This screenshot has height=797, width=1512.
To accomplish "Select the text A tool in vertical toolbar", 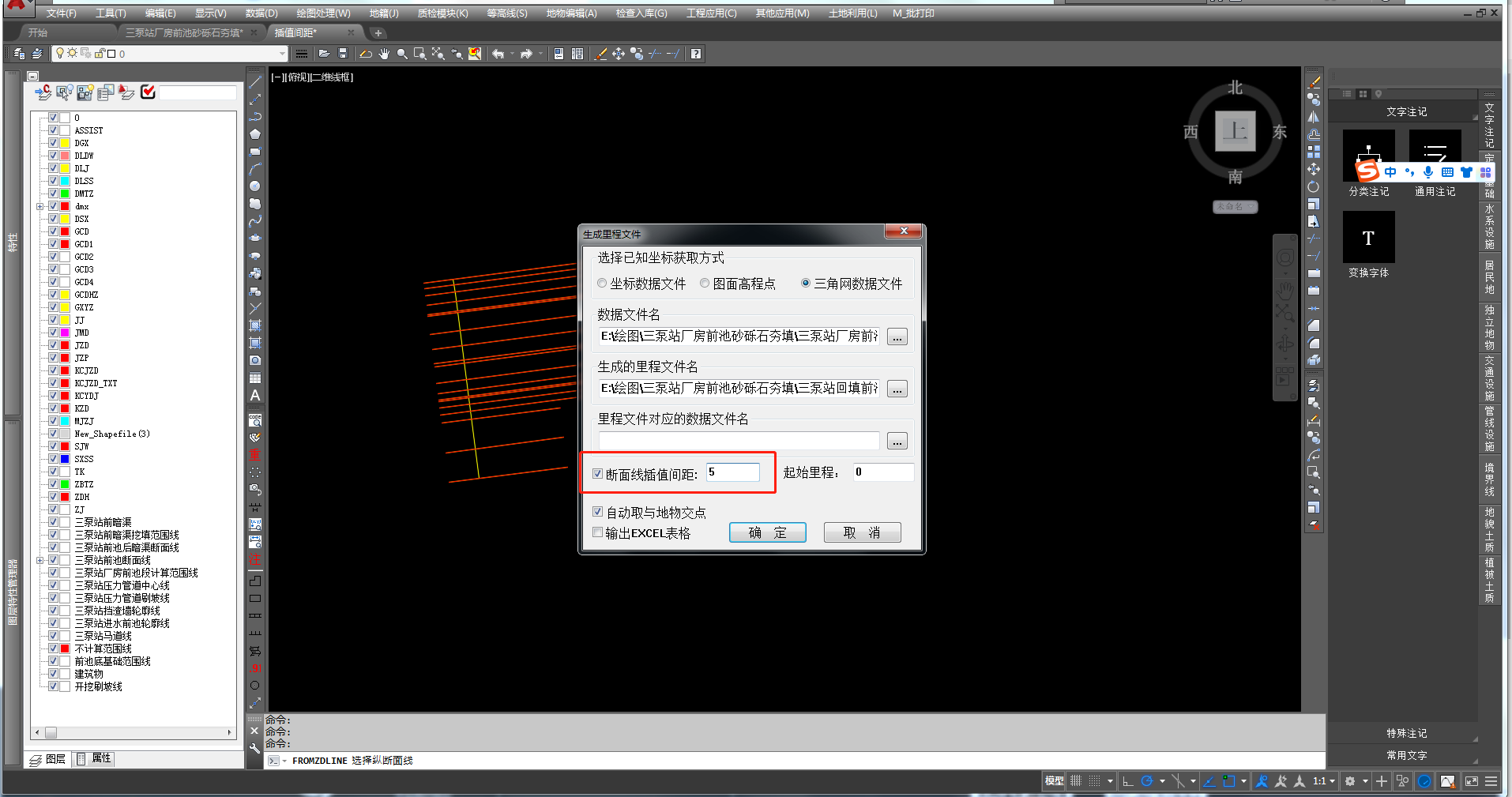I will point(255,395).
